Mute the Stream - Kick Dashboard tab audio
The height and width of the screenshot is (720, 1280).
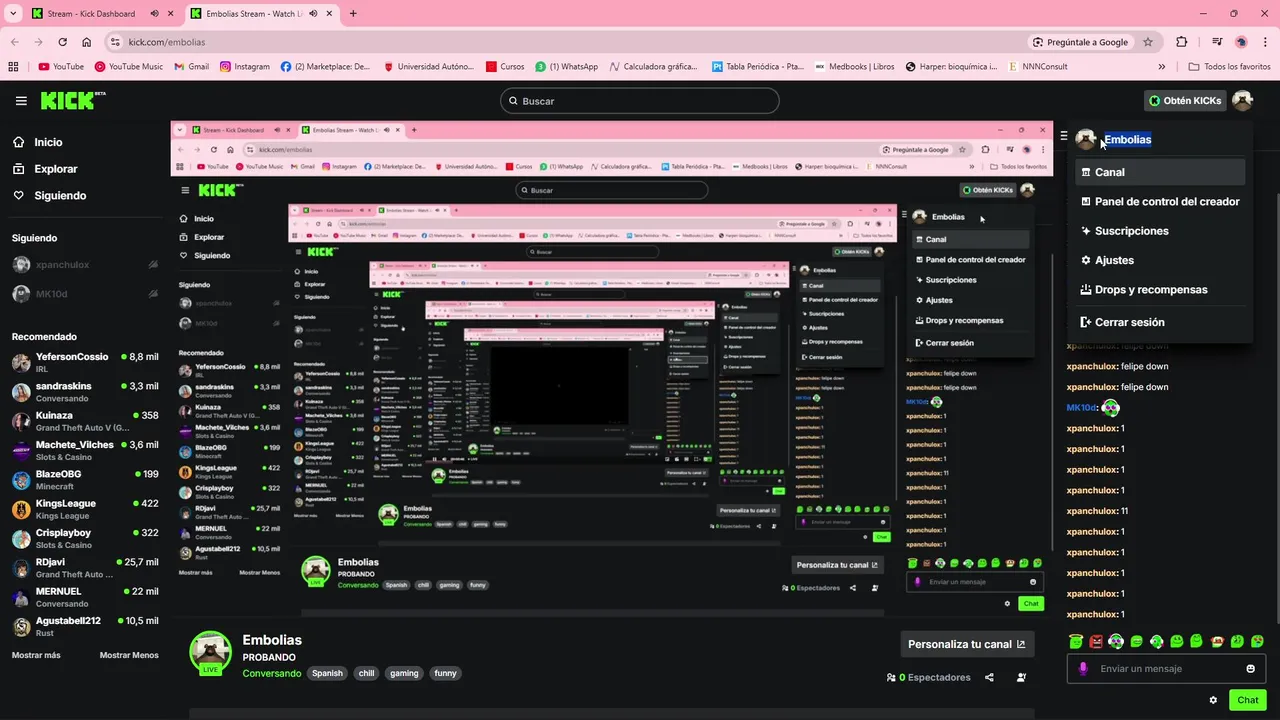[x=154, y=14]
